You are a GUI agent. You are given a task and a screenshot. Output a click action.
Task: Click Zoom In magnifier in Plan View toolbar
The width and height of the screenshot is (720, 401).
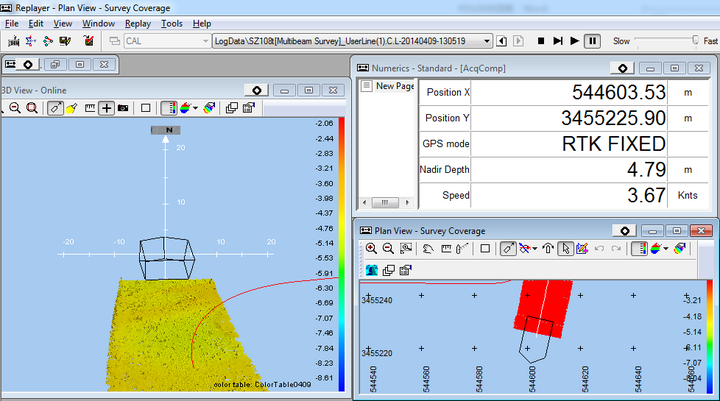point(371,249)
